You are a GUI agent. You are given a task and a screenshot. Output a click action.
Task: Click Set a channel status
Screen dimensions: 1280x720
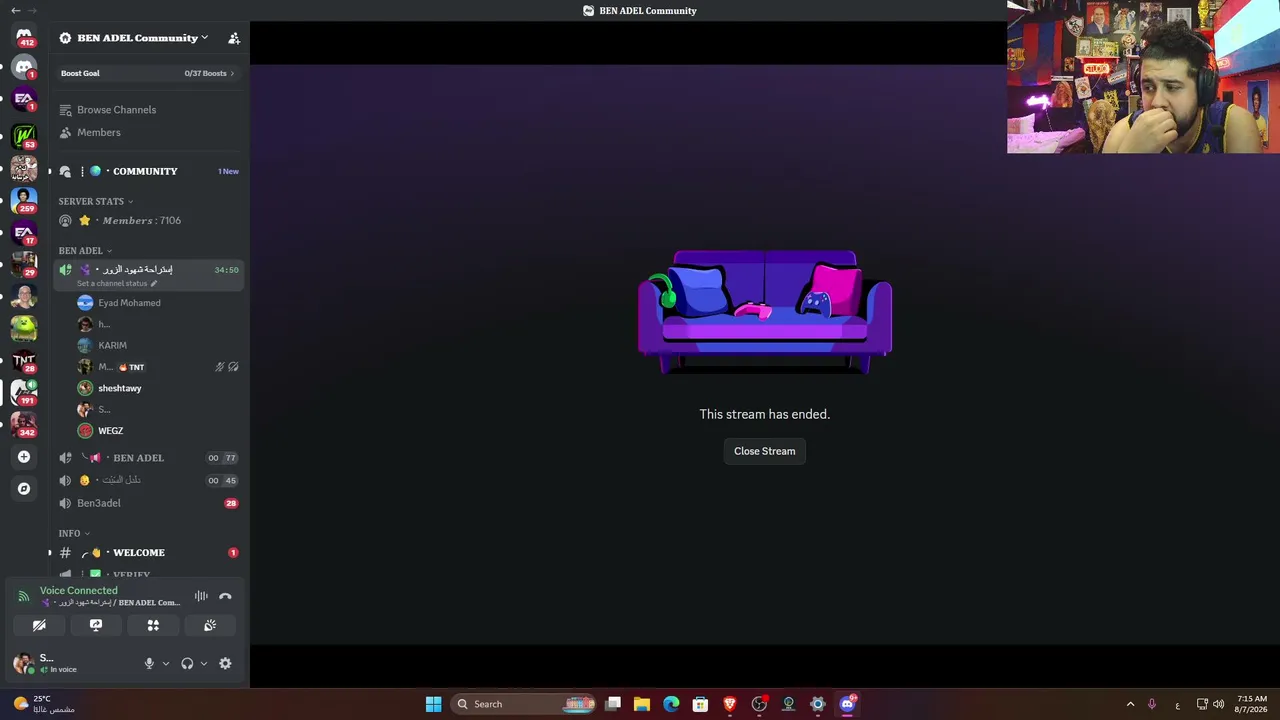(x=116, y=284)
